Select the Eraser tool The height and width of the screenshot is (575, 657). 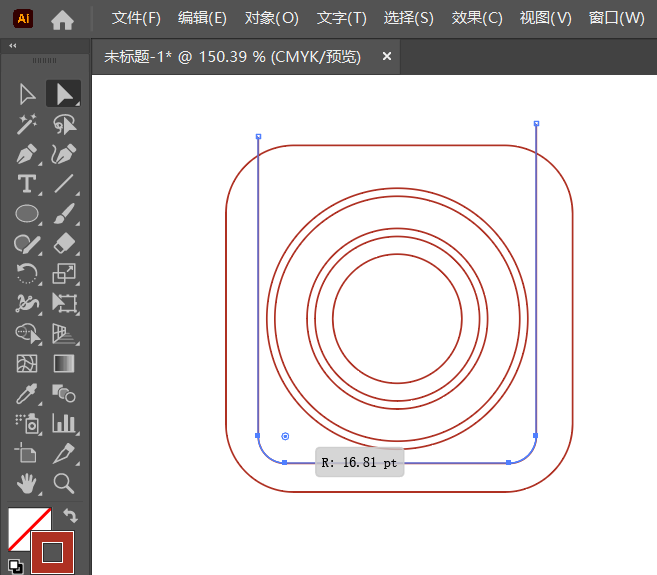pos(64,243)
